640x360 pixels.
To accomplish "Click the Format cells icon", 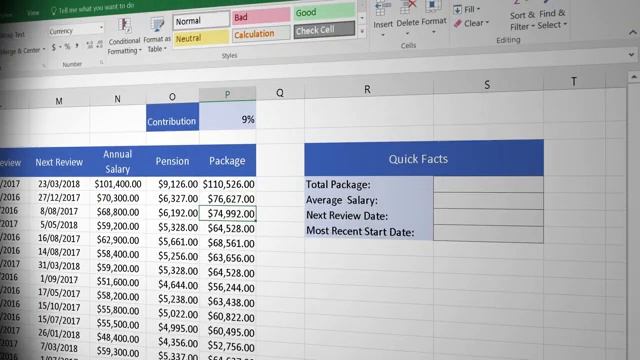I will [x=433, y=6].
